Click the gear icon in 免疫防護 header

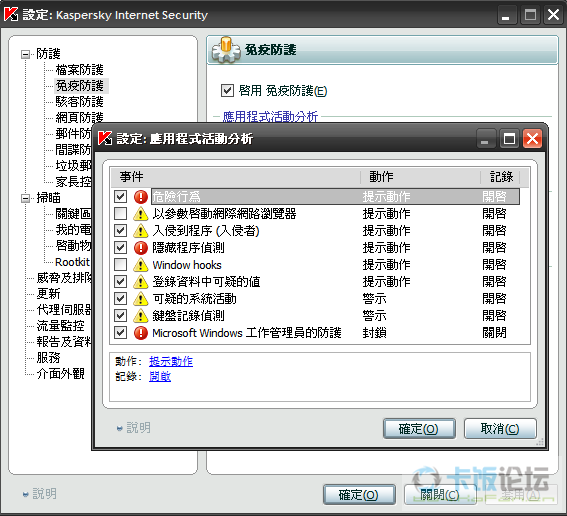[x=226, y=50]
